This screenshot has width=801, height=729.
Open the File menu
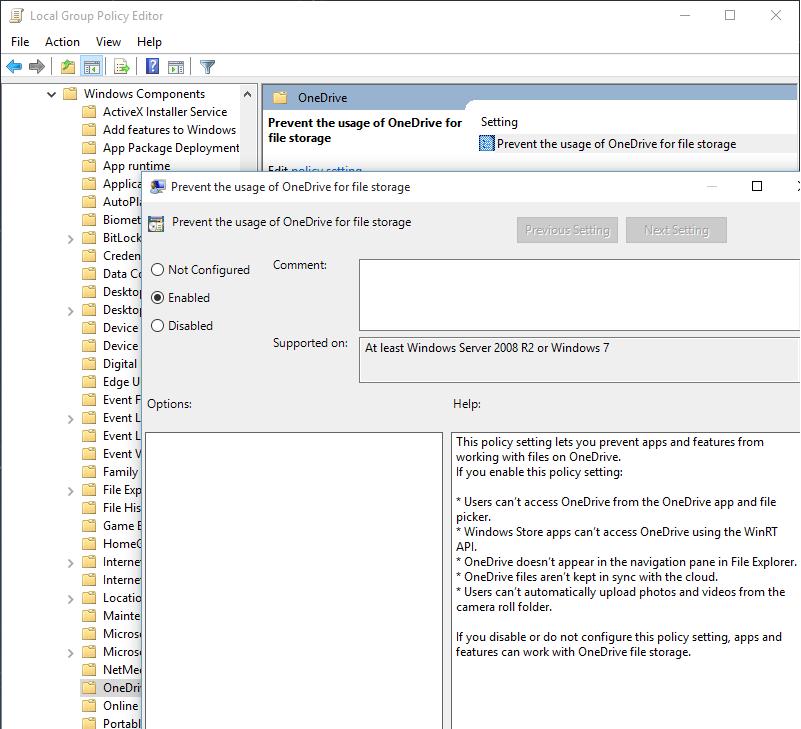coord(20,42)
